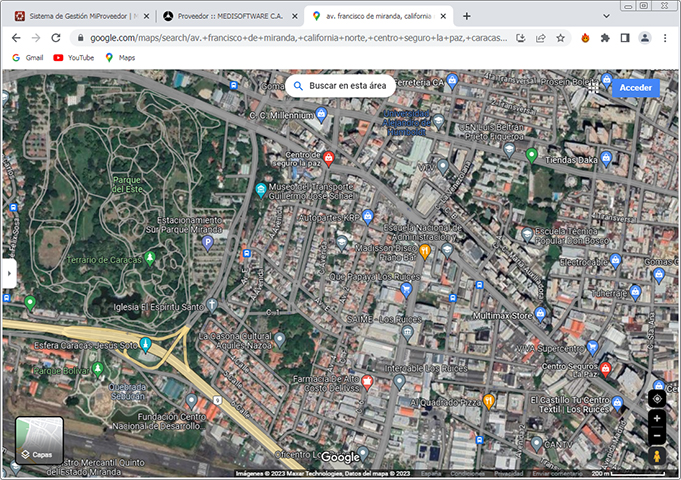The width and height of the screenshot is (681, 480).
Task: Toggle the browser side panel
Action: coord(625,38)
